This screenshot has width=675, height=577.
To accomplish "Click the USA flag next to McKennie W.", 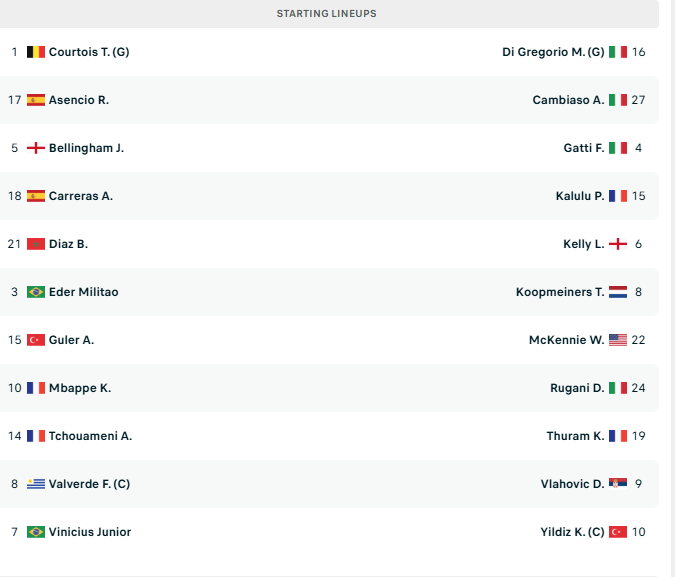I will (618, 340).
